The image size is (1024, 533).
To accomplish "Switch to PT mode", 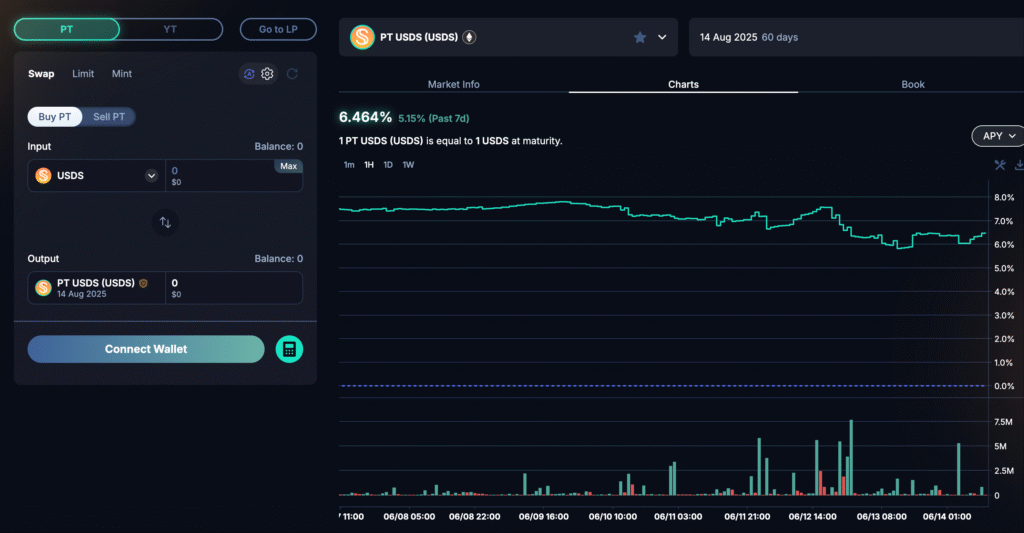I will (x=67, y=29).
